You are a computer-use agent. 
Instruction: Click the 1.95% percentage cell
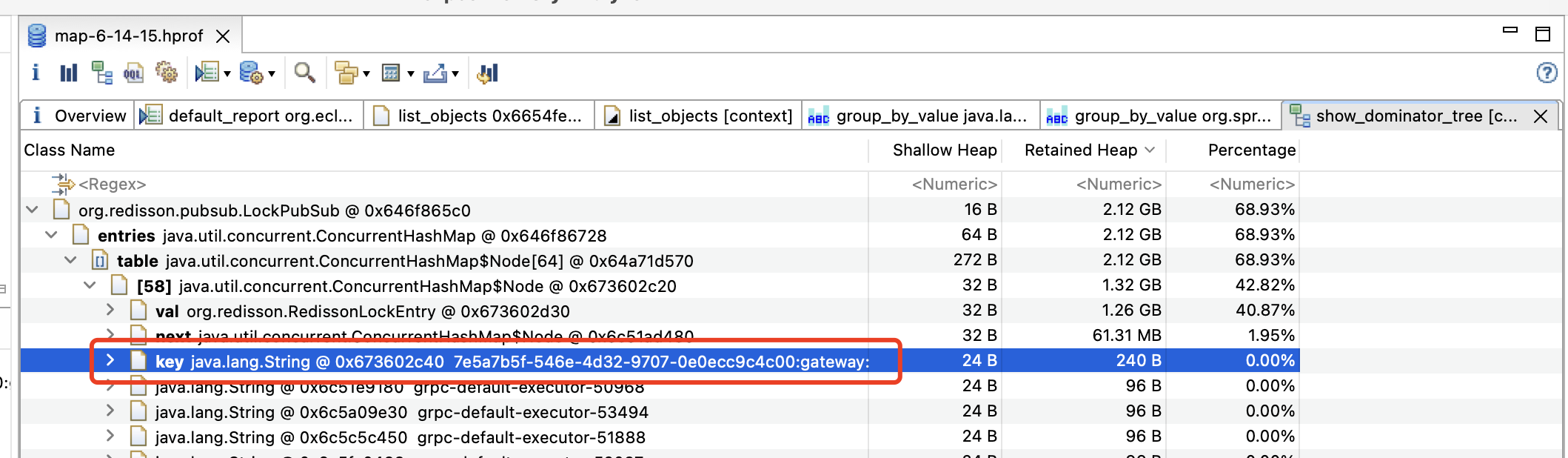pyautogui.click(x=1271, y=336)
